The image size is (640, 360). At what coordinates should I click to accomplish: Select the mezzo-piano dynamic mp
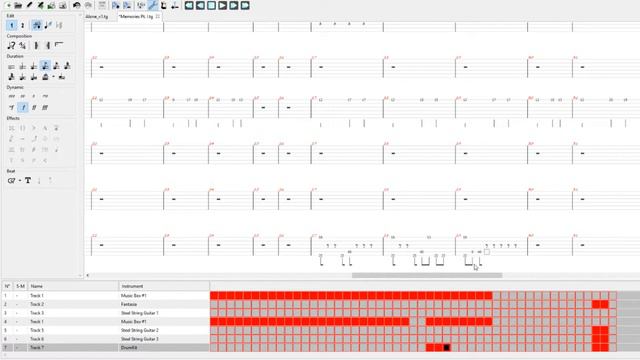(x=45, y=96)
